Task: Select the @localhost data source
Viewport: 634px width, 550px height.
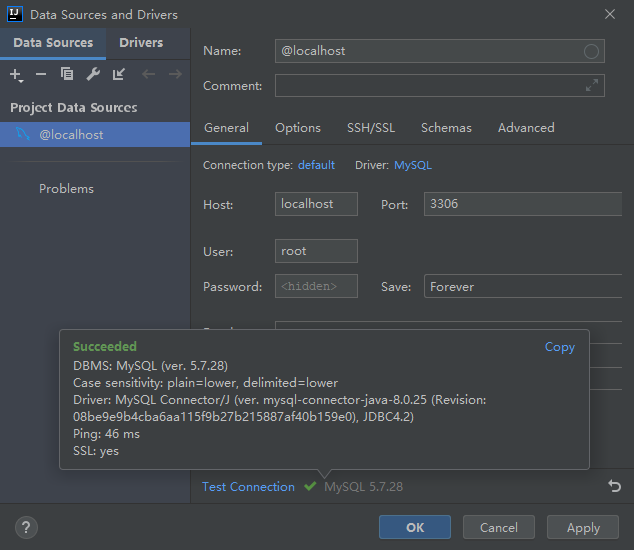Action: coord(70,135)
